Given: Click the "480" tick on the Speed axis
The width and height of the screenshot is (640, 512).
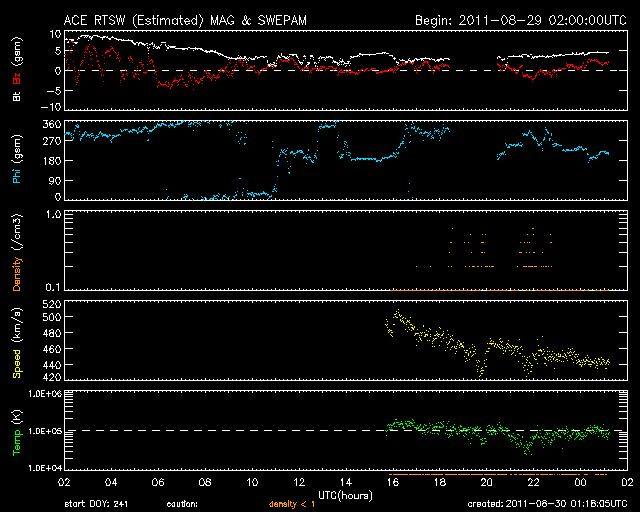Looking at the screenshot, I should [52, 333].
